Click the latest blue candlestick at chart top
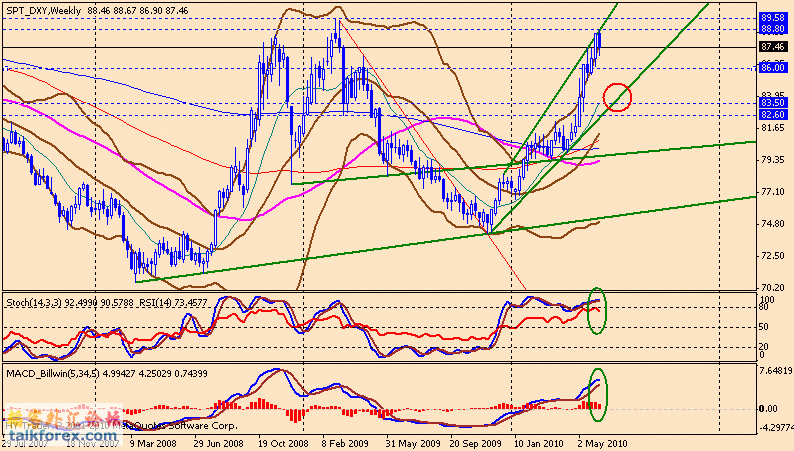Viewport: 794px width, 451px height. (x=599, y=40)
